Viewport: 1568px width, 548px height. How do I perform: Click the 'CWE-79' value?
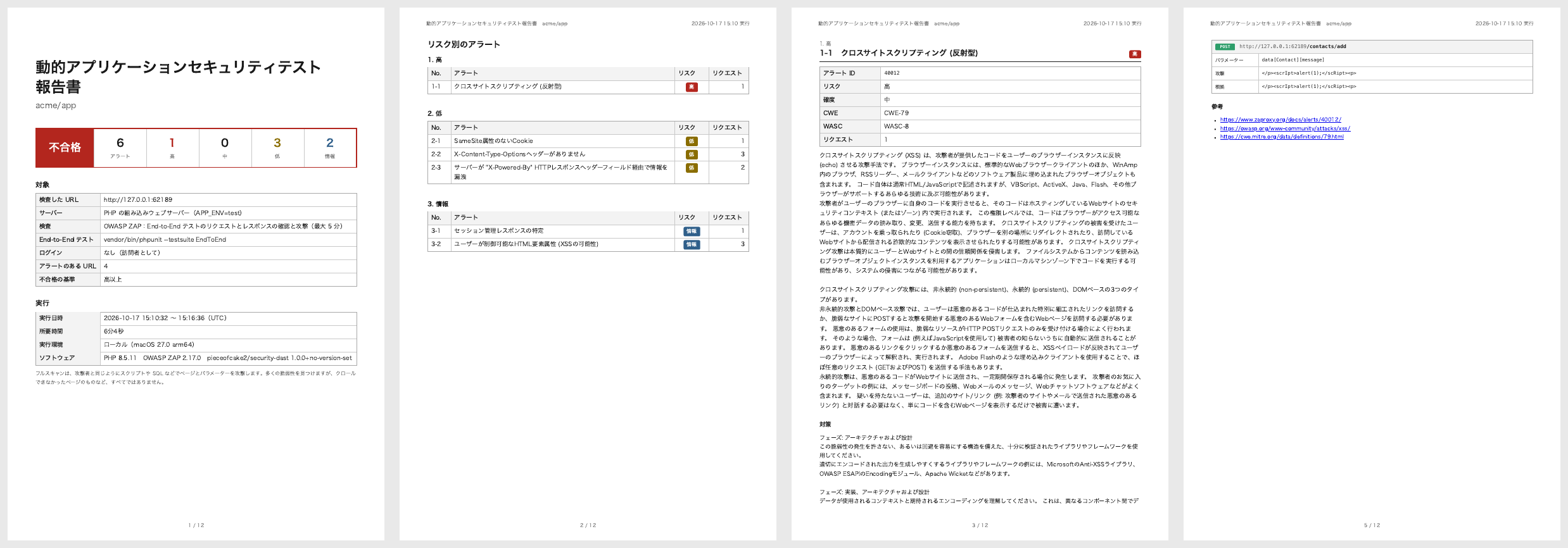click(896, 113)
